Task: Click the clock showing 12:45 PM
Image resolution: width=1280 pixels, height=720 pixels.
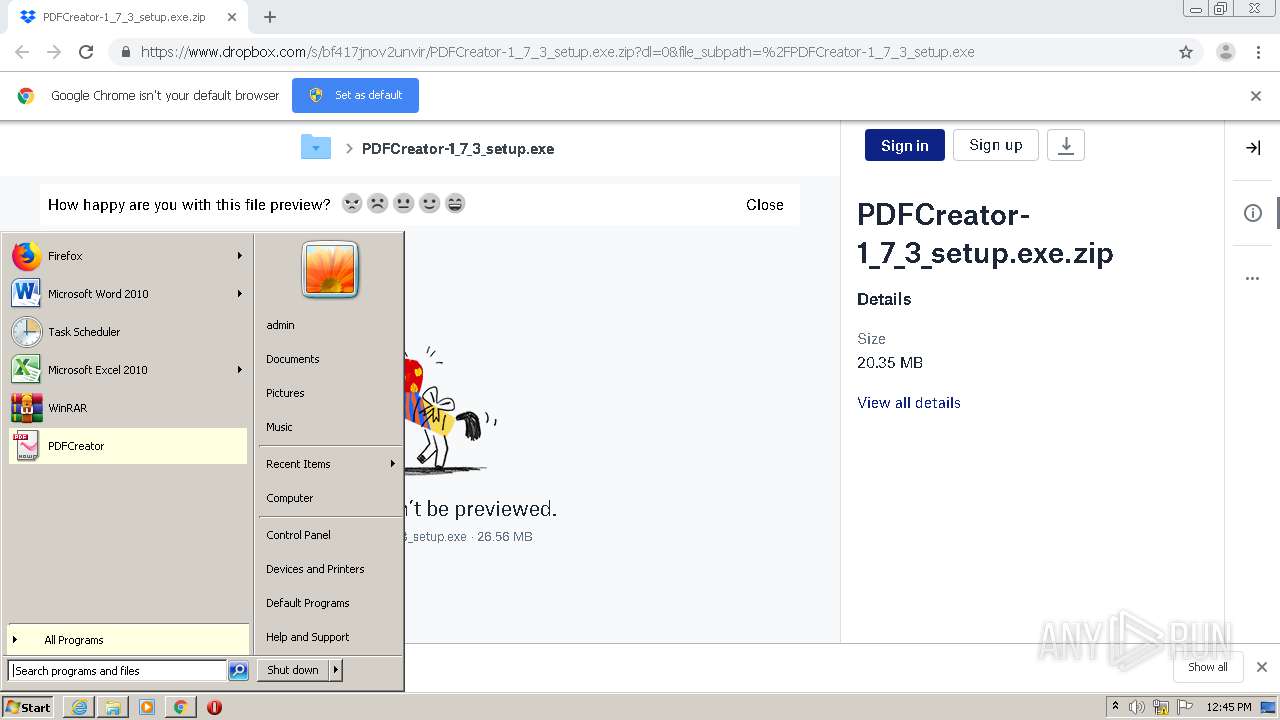Action: click(1229, 707)
